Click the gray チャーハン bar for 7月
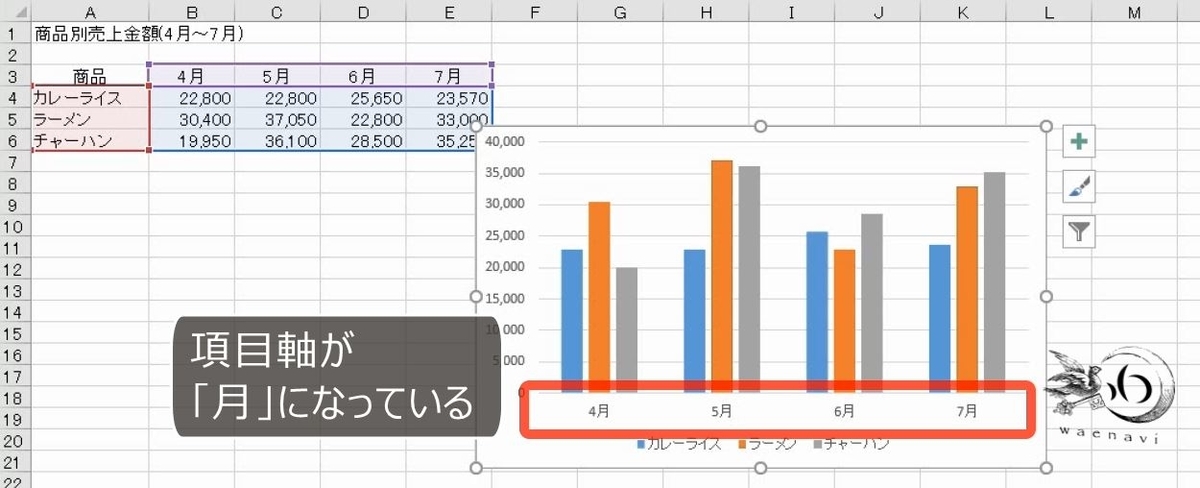1200x488 pixels. coord(994,282)
